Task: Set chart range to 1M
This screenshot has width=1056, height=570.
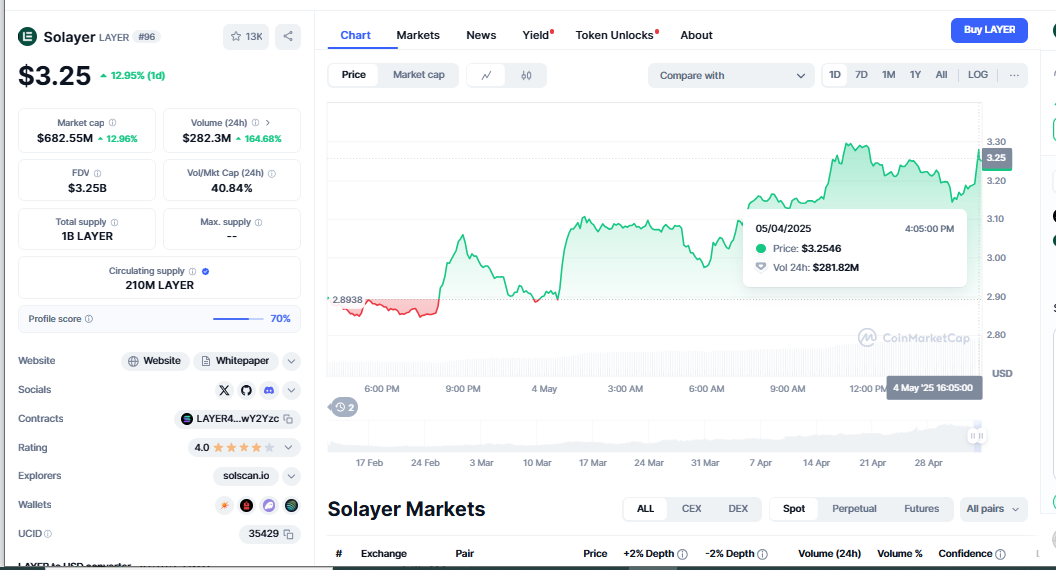Action: point(888,75)
